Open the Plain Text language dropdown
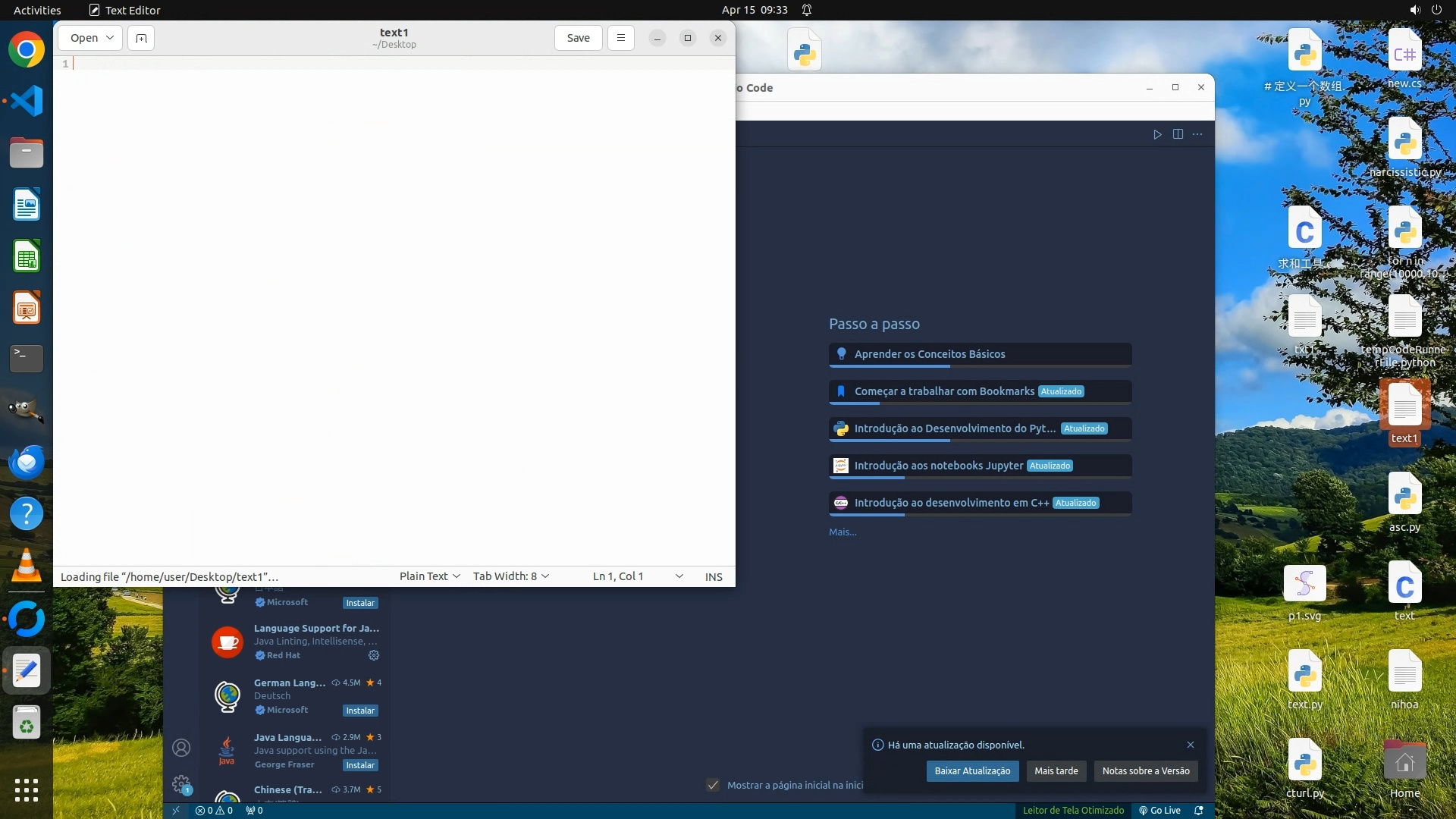Screen dimensions: 1456x819 tap(429, 576)
